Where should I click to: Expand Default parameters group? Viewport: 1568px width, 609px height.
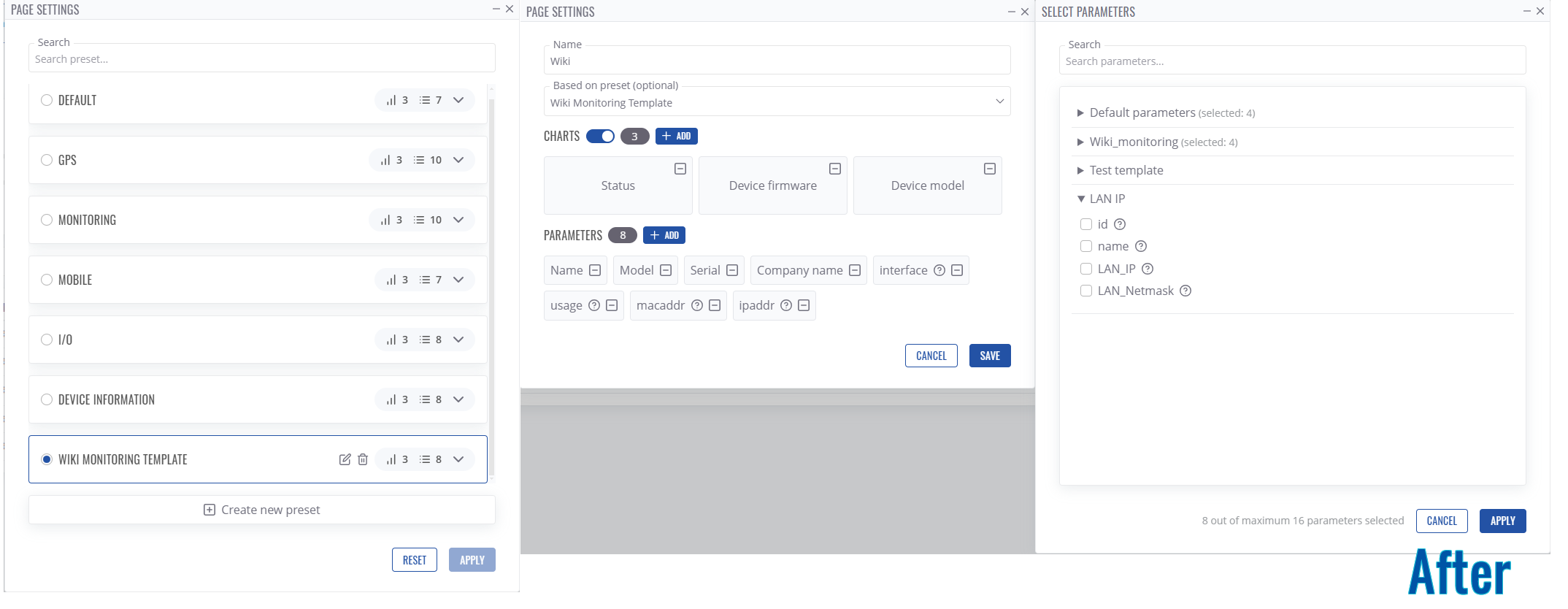tap(1080, 113)
